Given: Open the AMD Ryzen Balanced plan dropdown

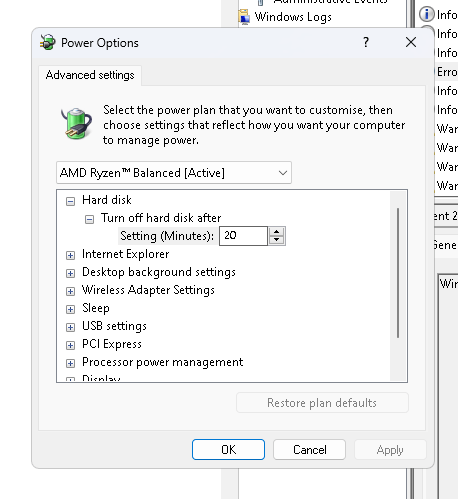Looking at the screenshot, I should coord(174,173).
